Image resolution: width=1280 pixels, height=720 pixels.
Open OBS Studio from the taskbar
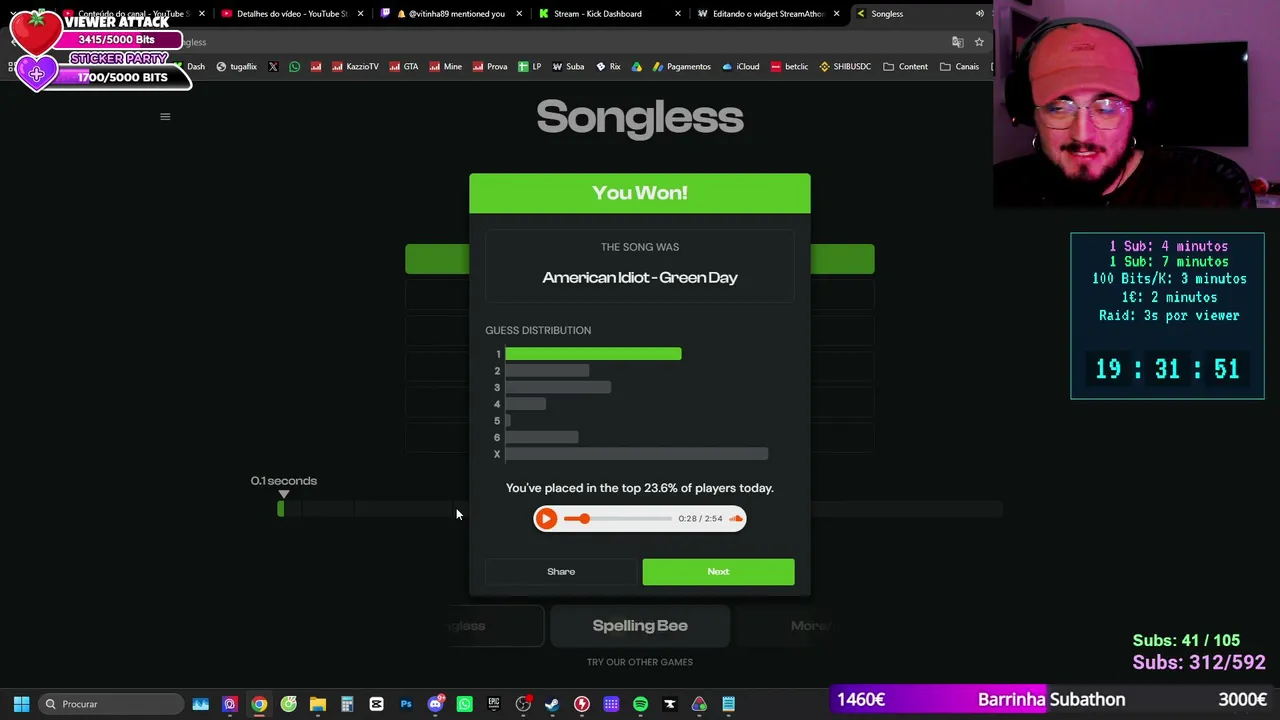tap(523, 704)
